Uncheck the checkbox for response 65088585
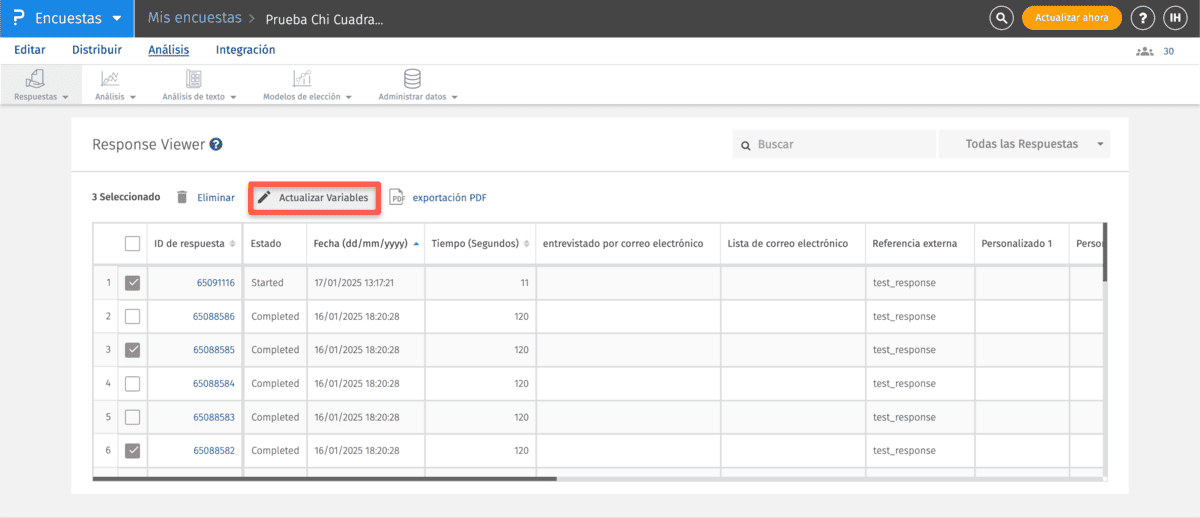Image resolution: width=1200 pixels, height=518 pixels. (132, 350)
